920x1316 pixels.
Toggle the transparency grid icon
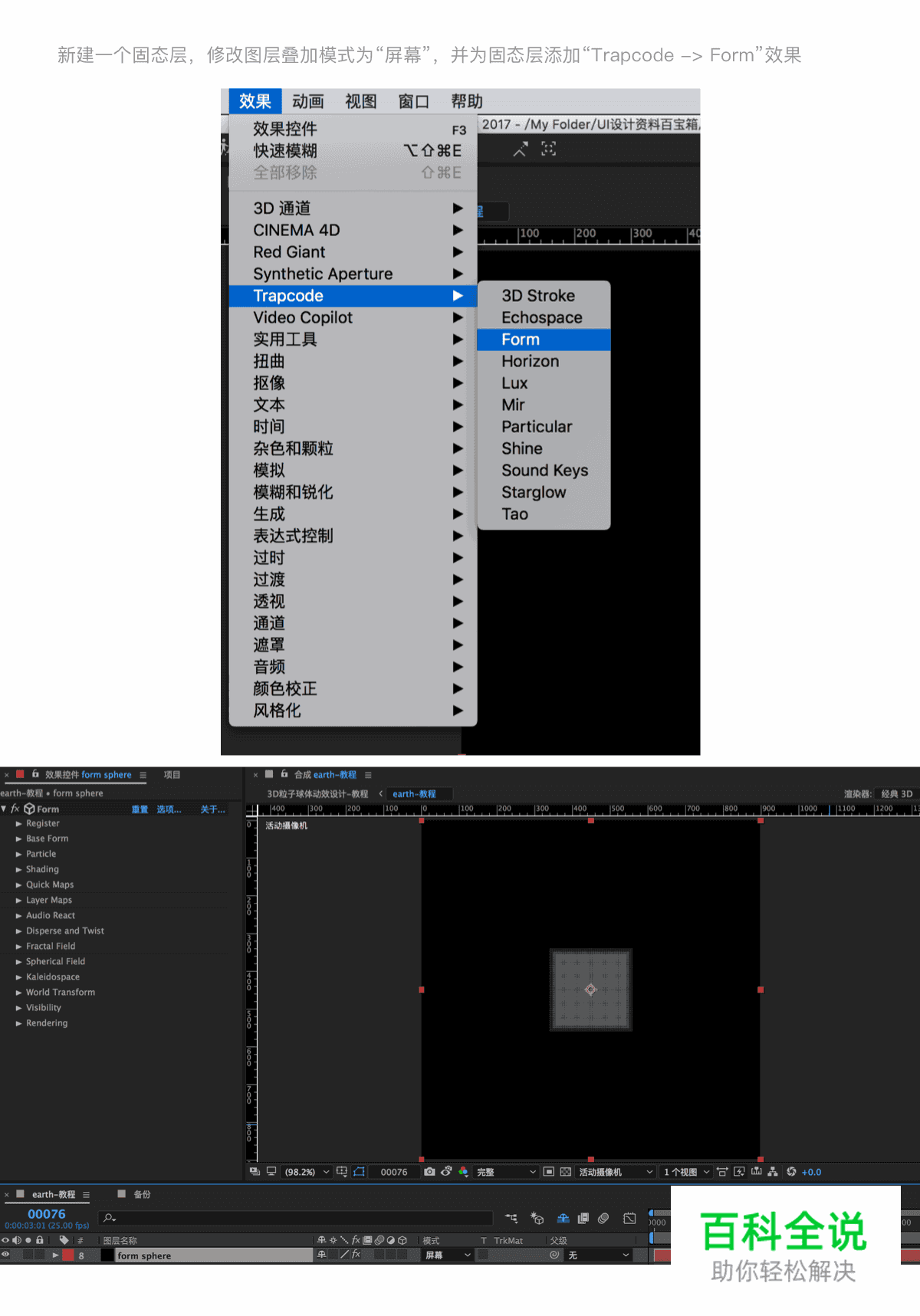[x=566, y=1171]
